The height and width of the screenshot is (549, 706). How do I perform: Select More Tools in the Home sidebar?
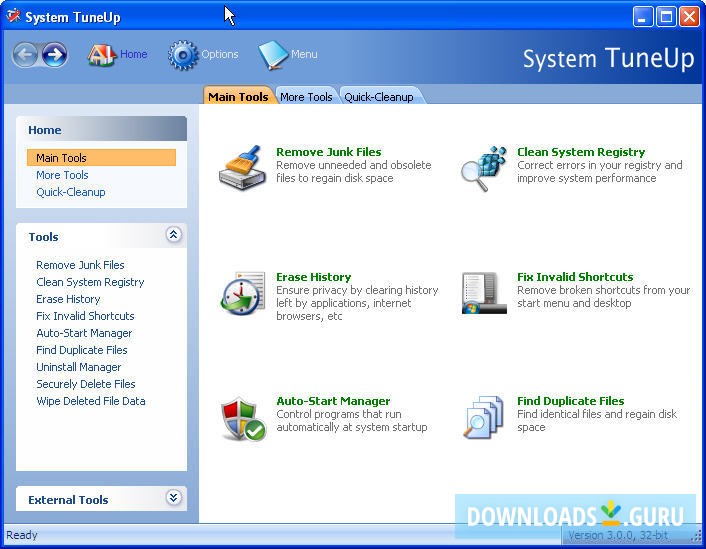point(62,175)
